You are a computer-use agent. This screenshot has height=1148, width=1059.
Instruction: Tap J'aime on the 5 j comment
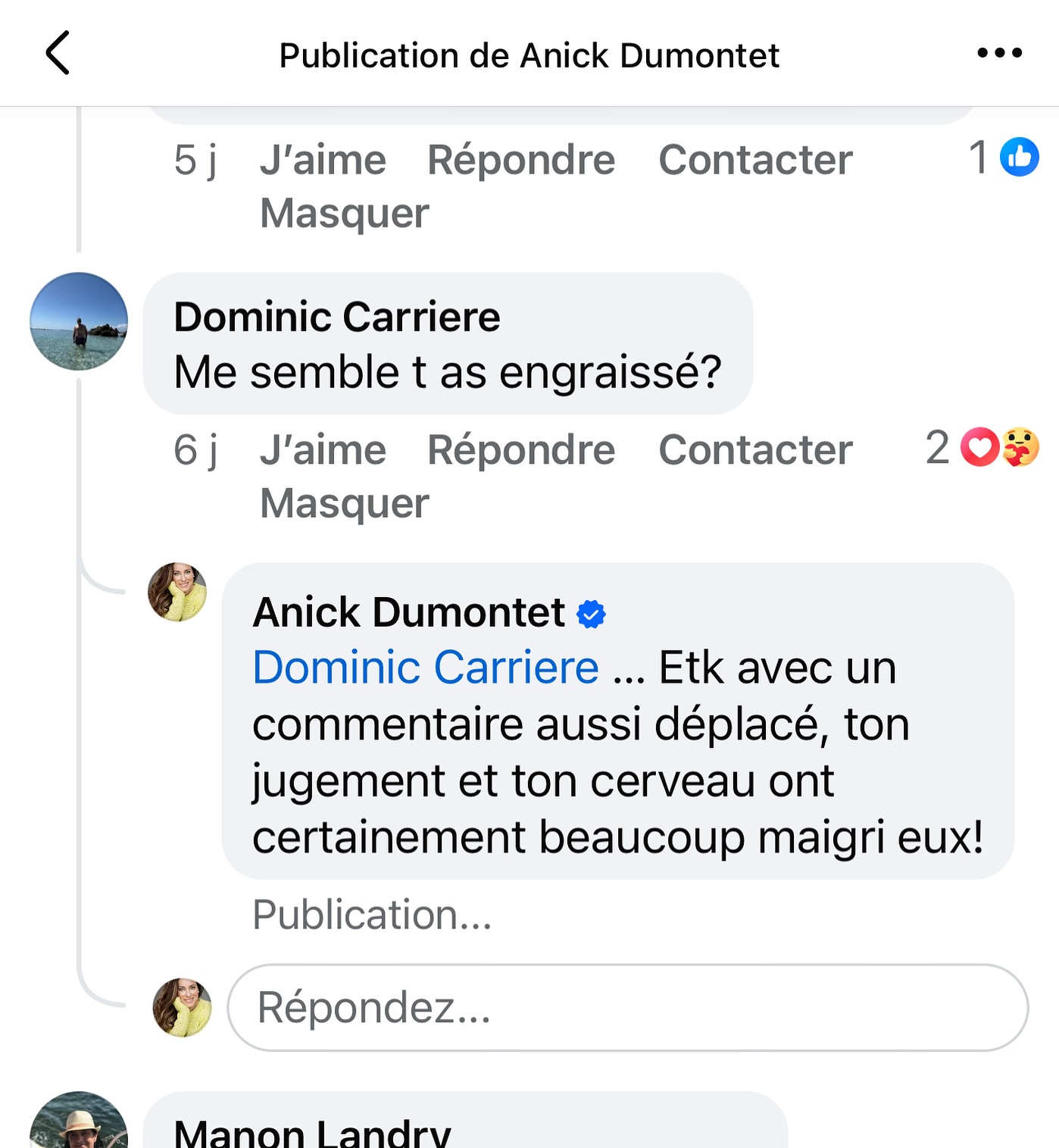tap(323, 160)
